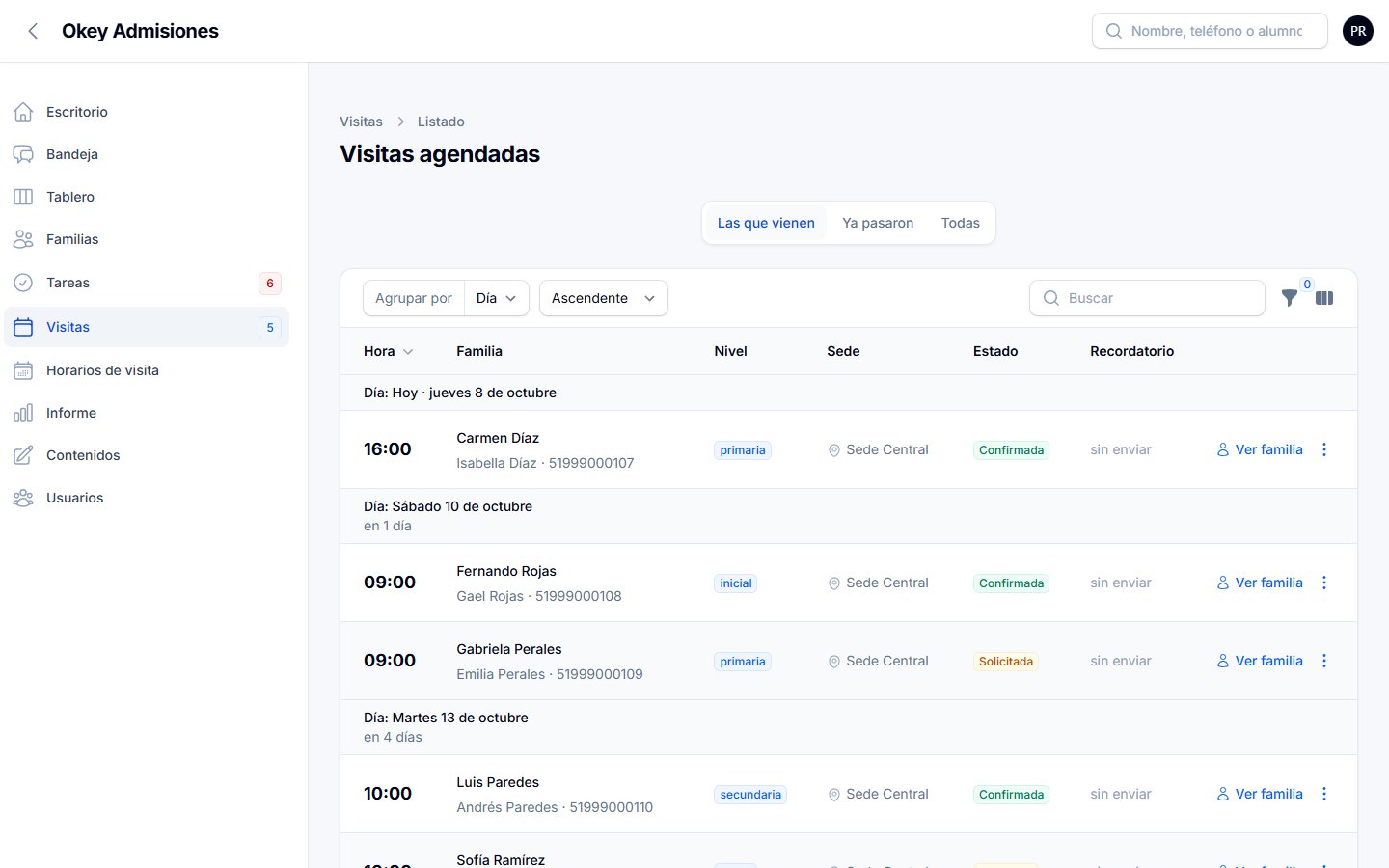Focus the Buscar table search field
This screenshot has width=1389, height=868.
1147,298
